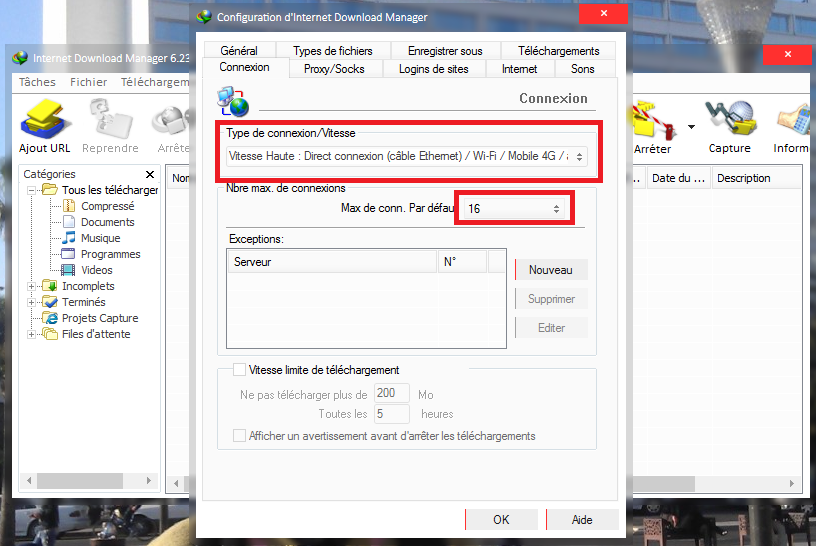Viewport: 816px width, 546px height.
Task: Switch to the Types de fichiers tab
Action: coord(333,50)
